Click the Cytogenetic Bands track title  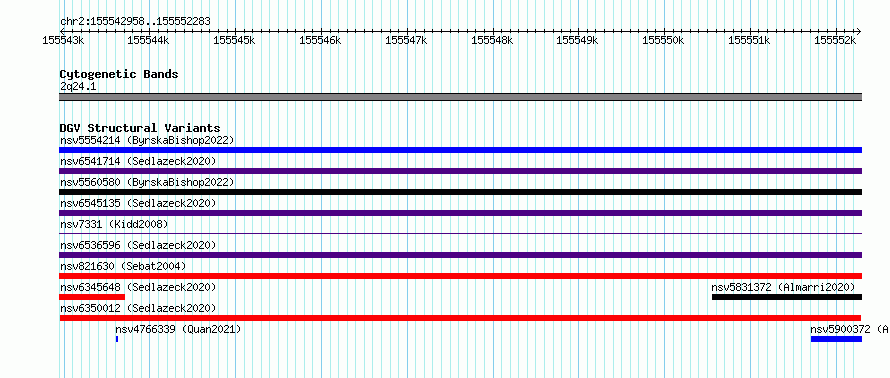coord(119,74)
